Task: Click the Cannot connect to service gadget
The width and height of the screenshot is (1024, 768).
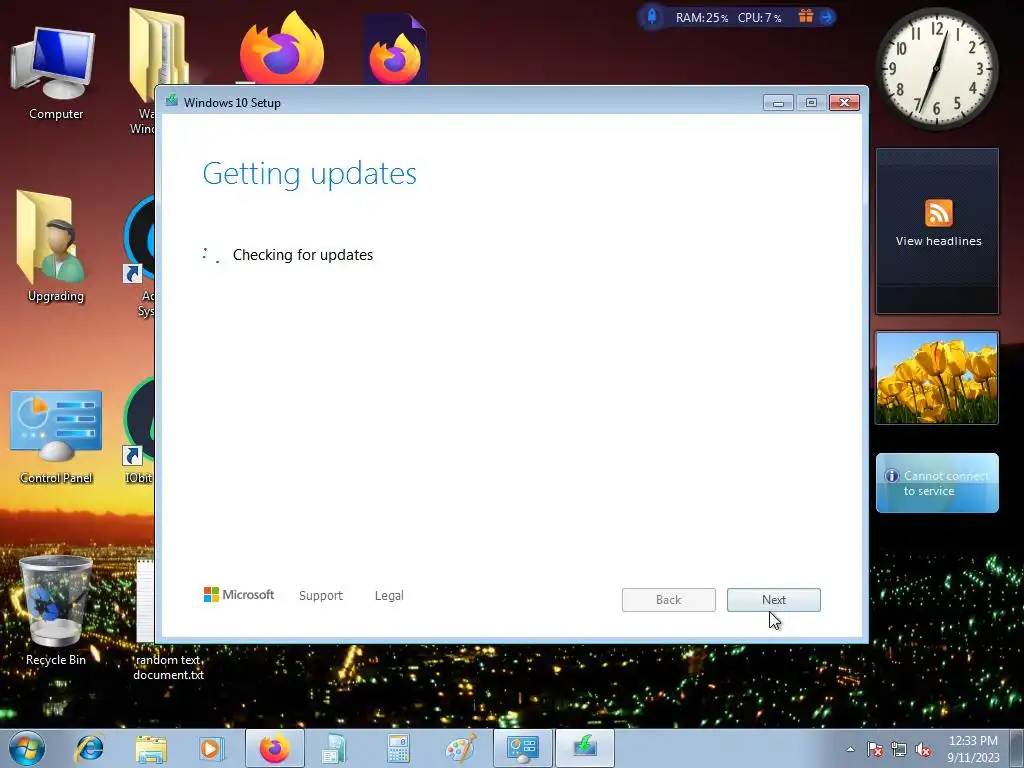Action: [x=936, y=483]
